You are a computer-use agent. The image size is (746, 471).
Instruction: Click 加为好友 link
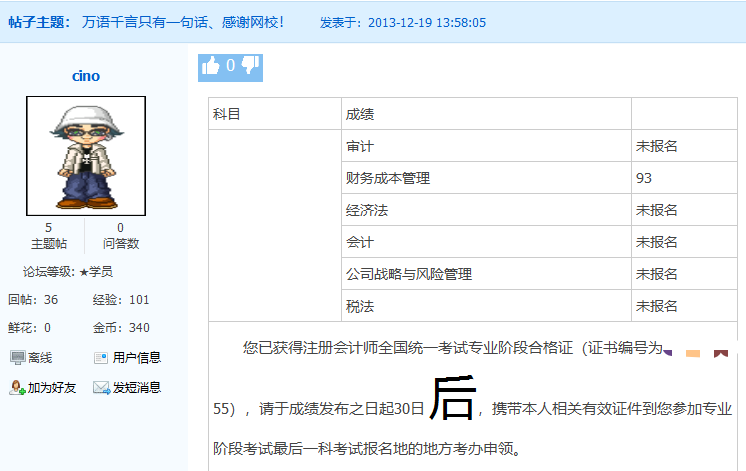[52, 388]
